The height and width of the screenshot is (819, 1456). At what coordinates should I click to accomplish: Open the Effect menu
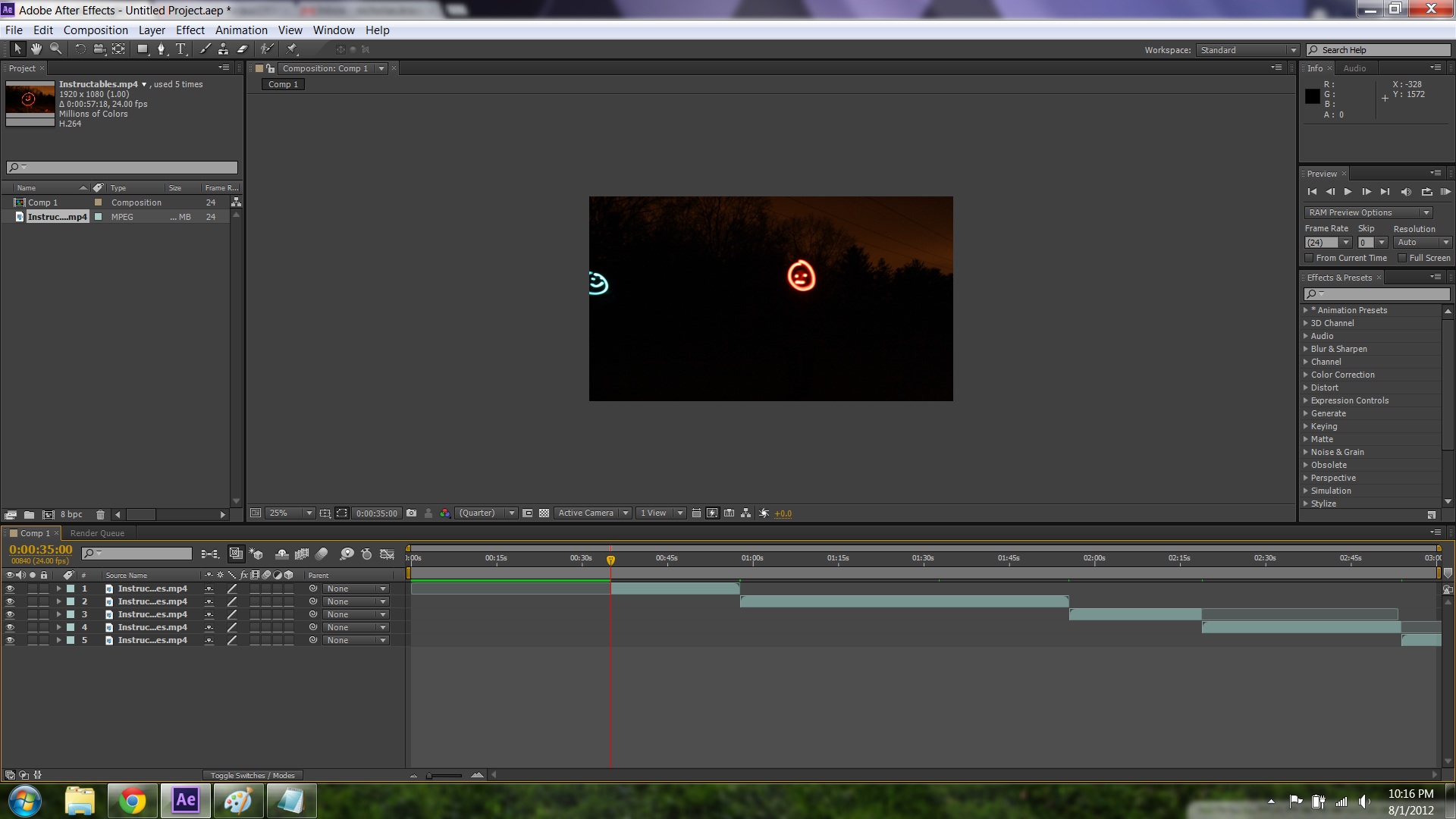pyautogui.click(x=190, y=30)
